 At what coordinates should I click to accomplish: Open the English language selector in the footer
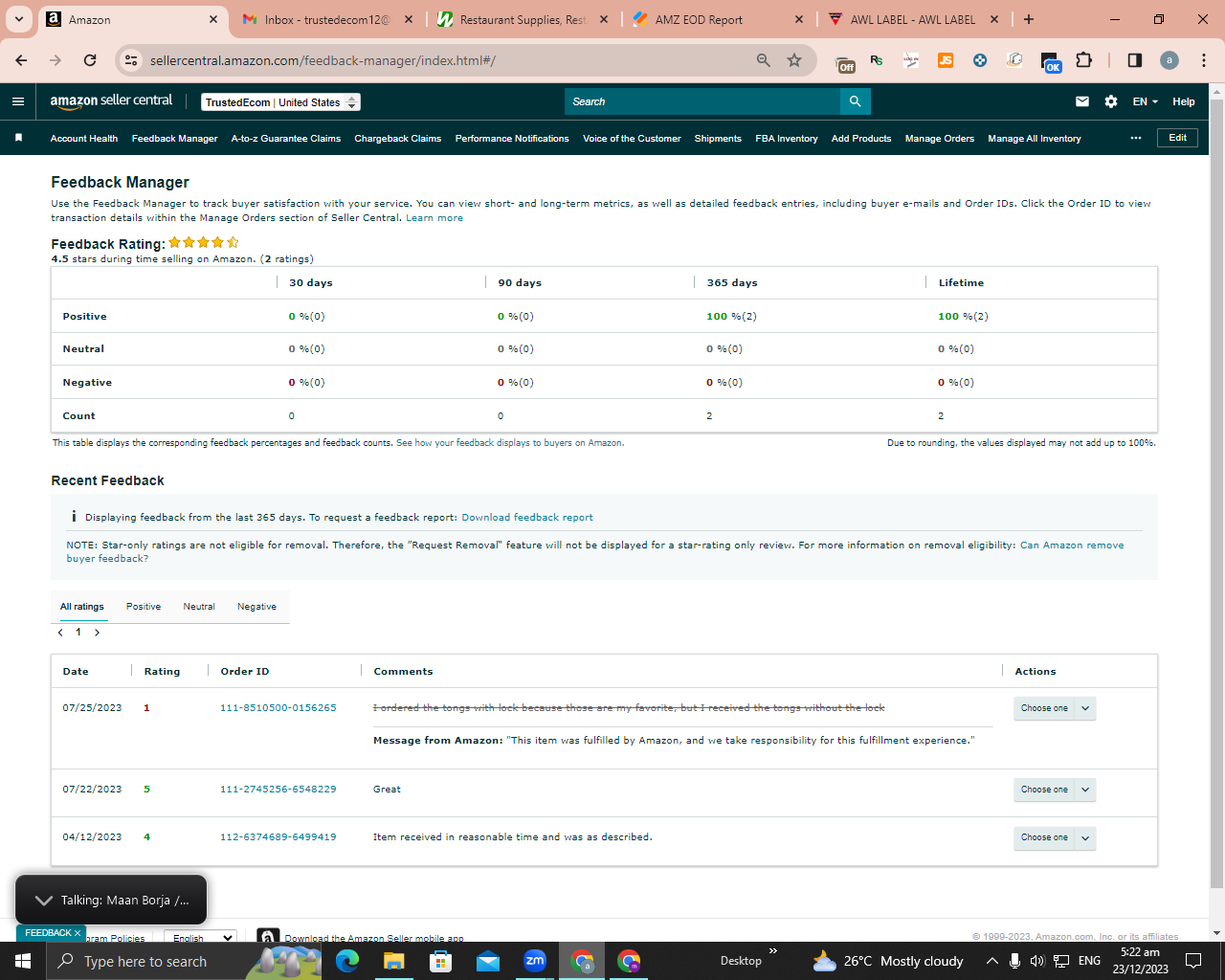200,938
